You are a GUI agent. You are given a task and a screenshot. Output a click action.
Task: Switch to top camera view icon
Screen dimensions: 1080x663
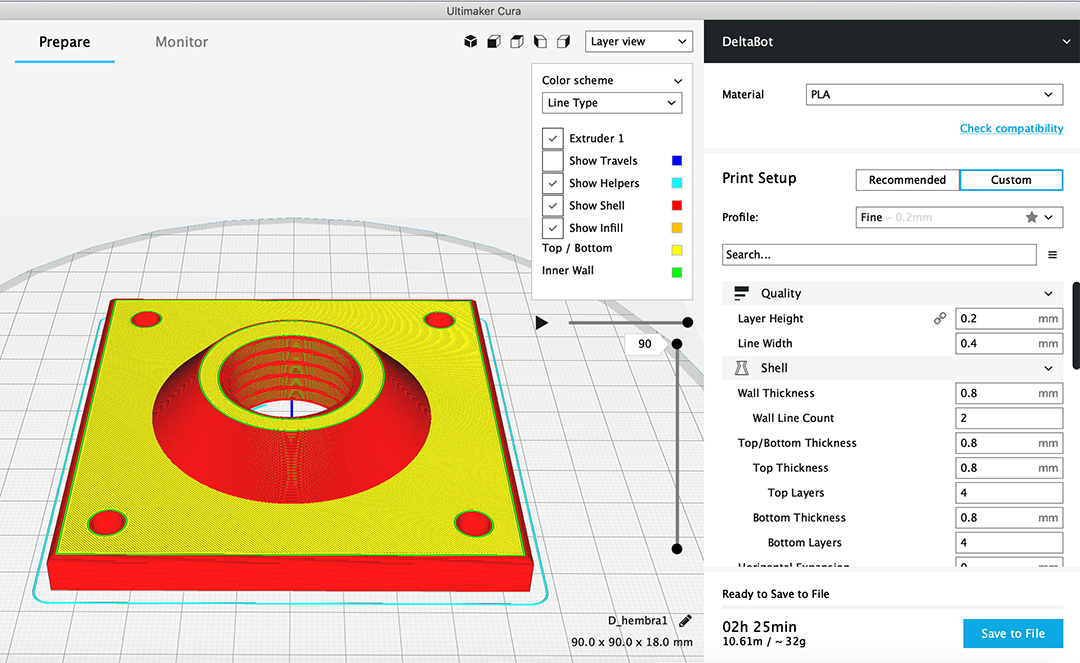[517, 41]
